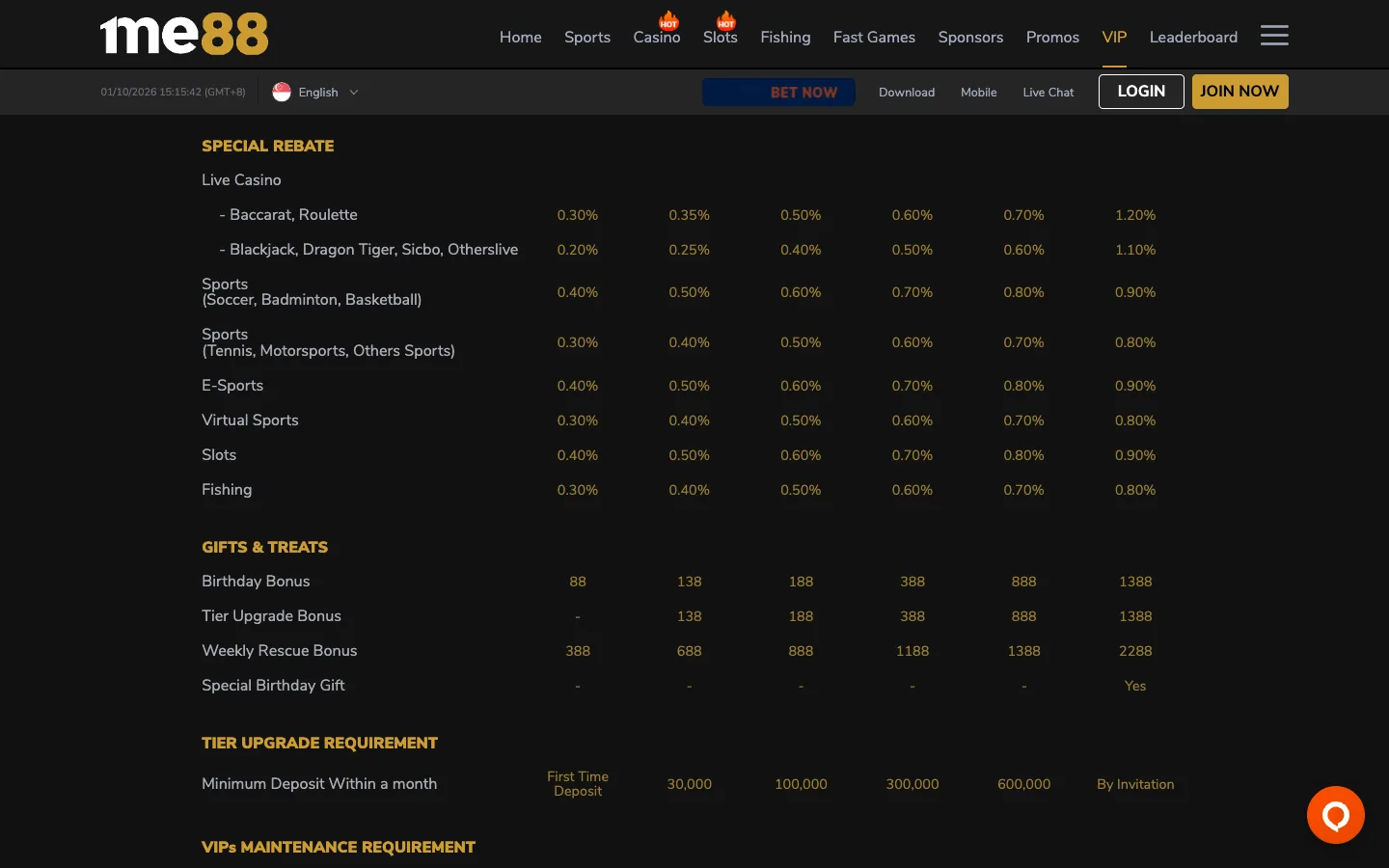Click the BET NOW banner
The height and width of the screenshot is (868, 1389).
coord(778,92)
